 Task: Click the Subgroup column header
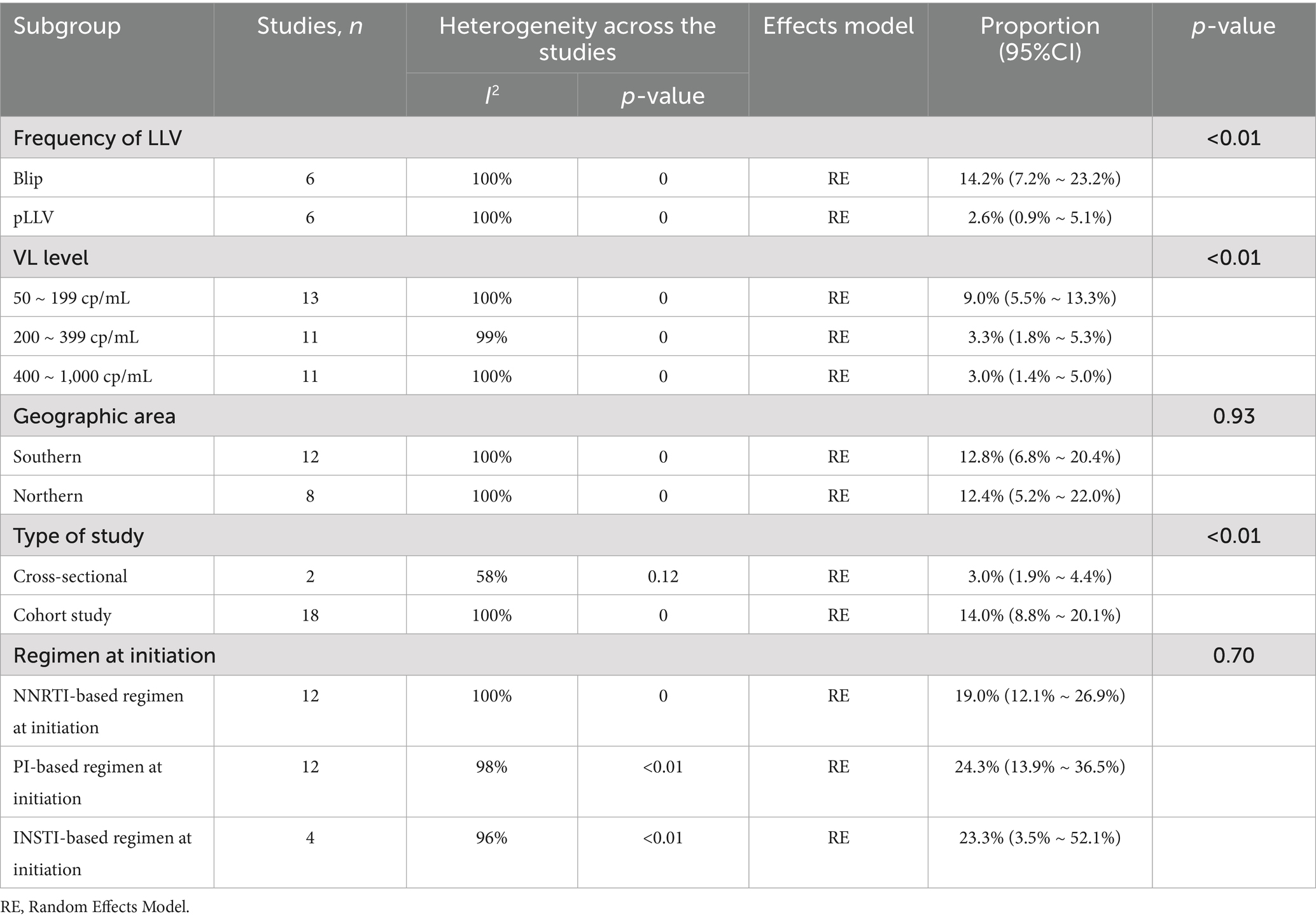pos(67,27)
